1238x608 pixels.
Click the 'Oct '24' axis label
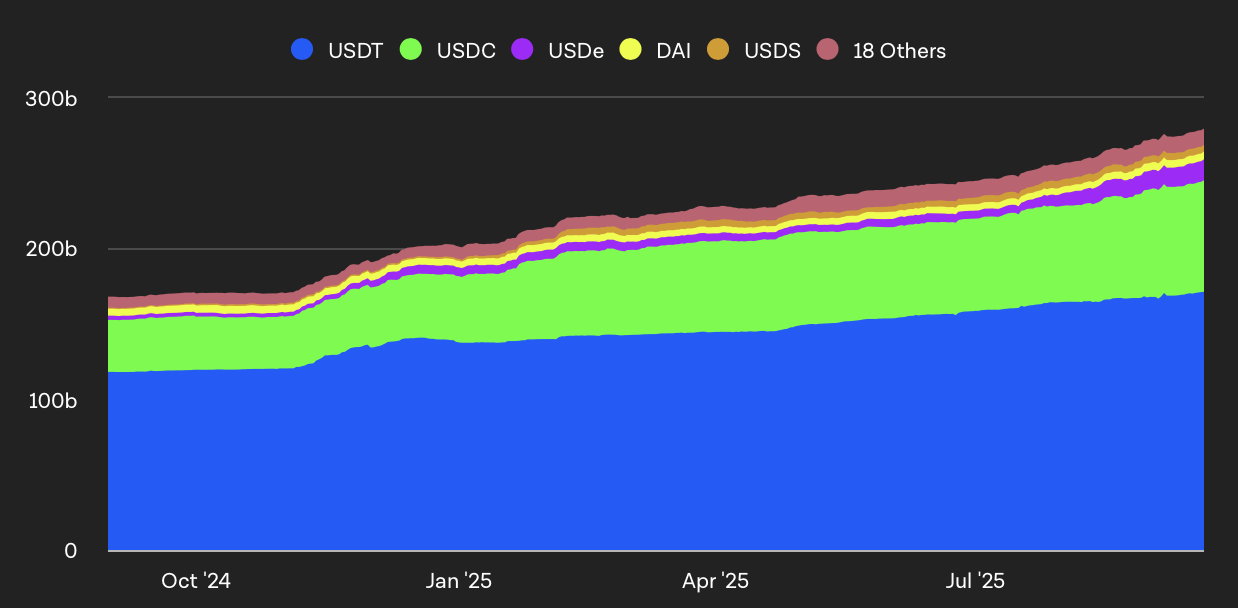[196, 580]
